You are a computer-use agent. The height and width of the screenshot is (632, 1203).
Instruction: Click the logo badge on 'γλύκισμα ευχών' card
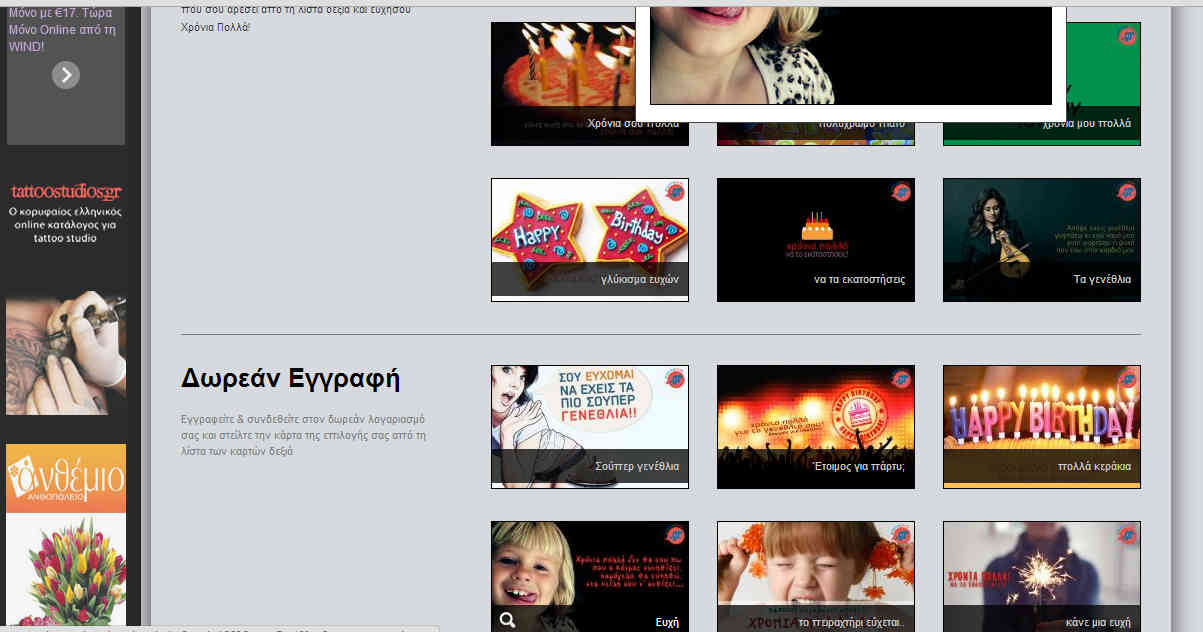677,191
